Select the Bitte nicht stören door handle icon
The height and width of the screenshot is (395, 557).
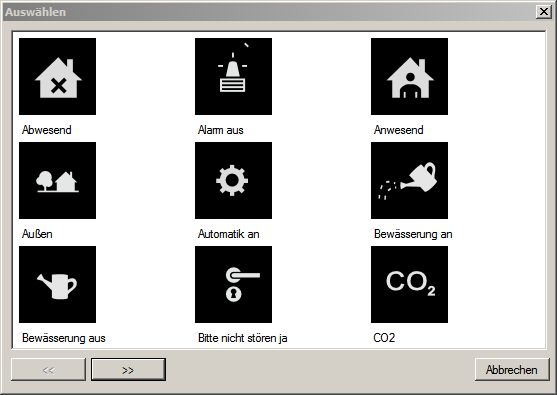point(233,285)
